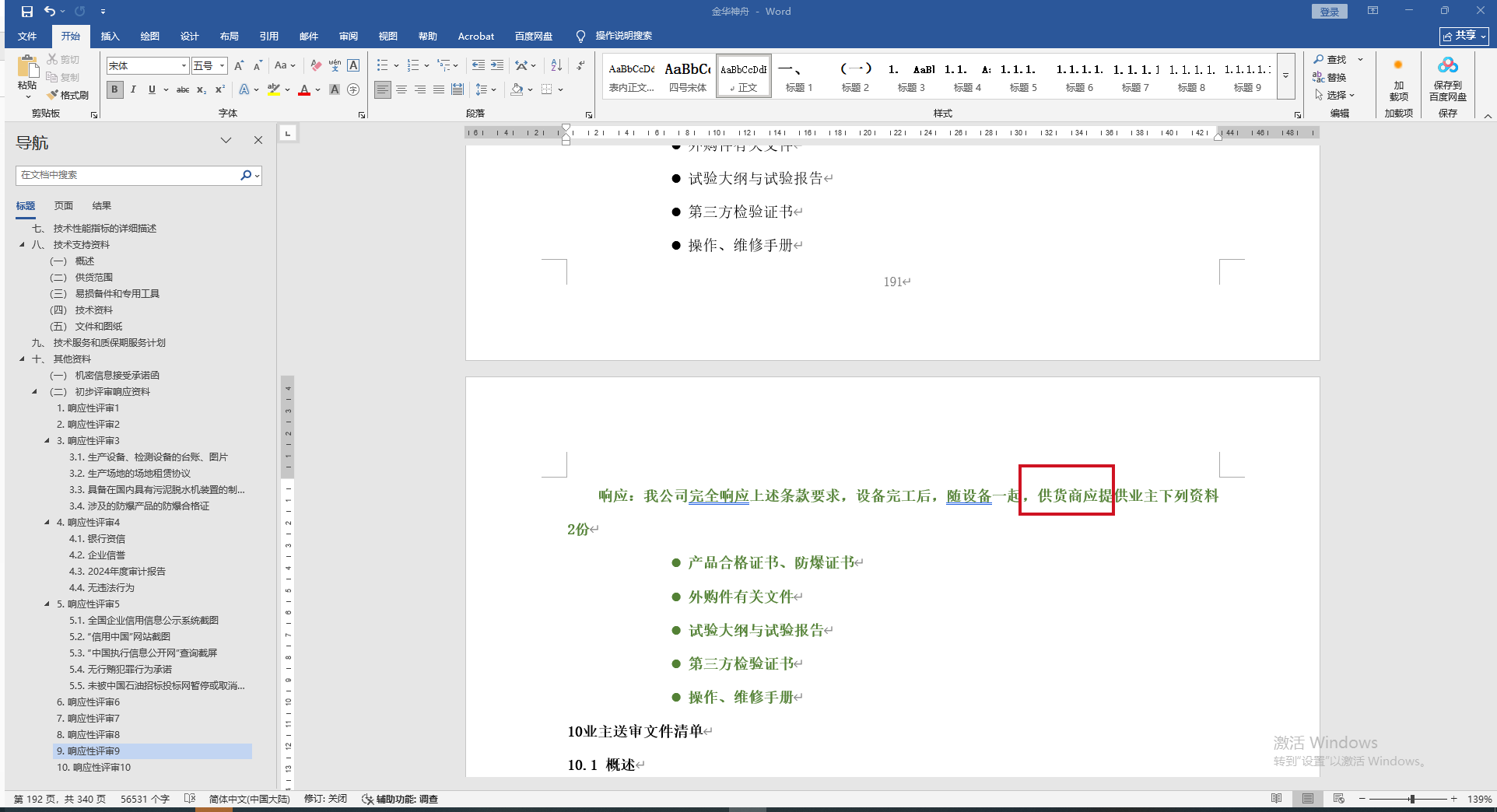Click the 56531 个字 word count
1497x812 pixels.
click(x=145, y=799)
